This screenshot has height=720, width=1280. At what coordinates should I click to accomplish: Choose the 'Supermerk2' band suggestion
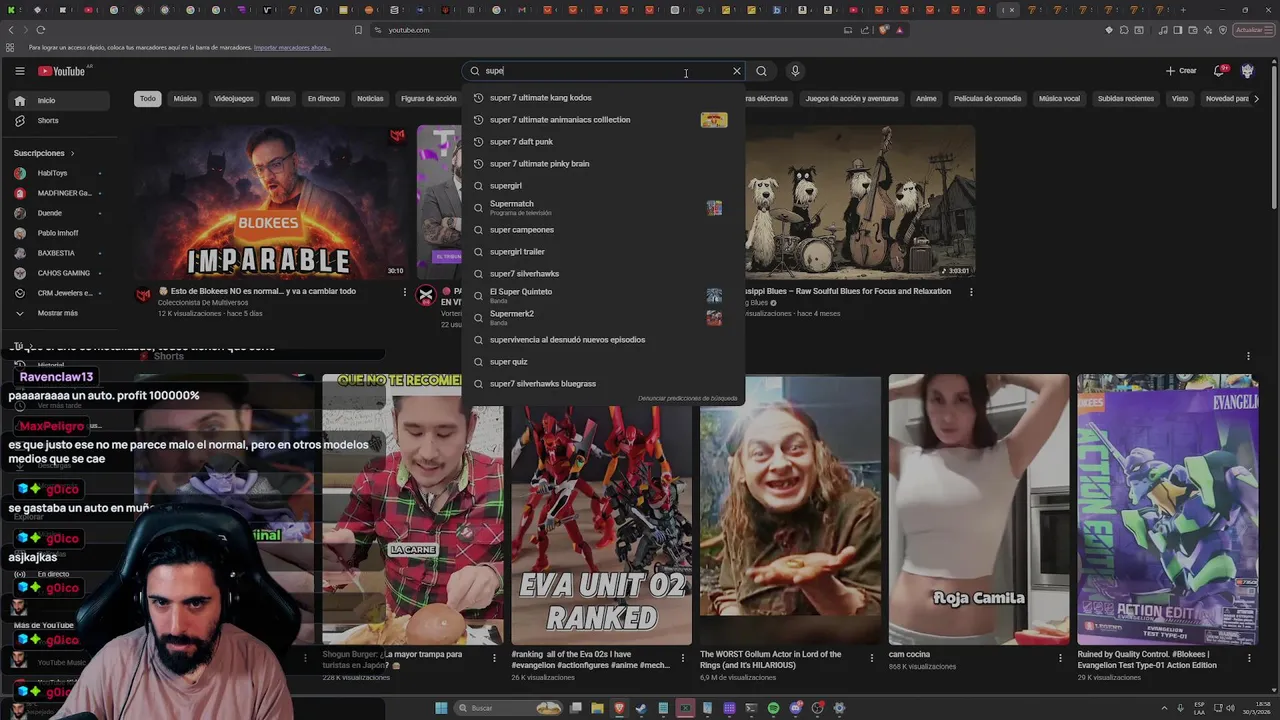coord(604,318)
